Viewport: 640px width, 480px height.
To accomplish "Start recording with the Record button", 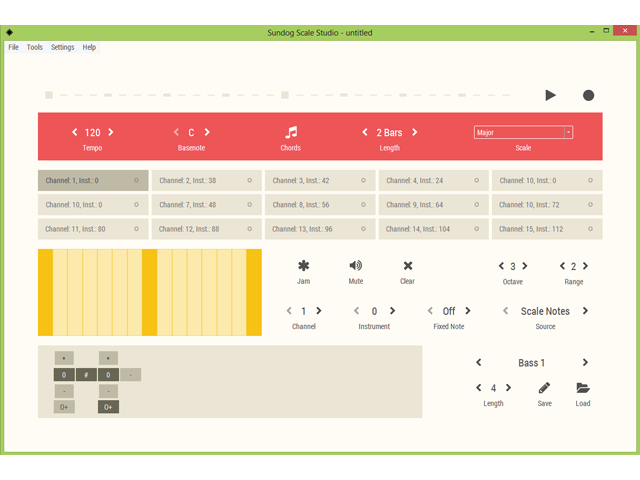I will click(588, 95).
